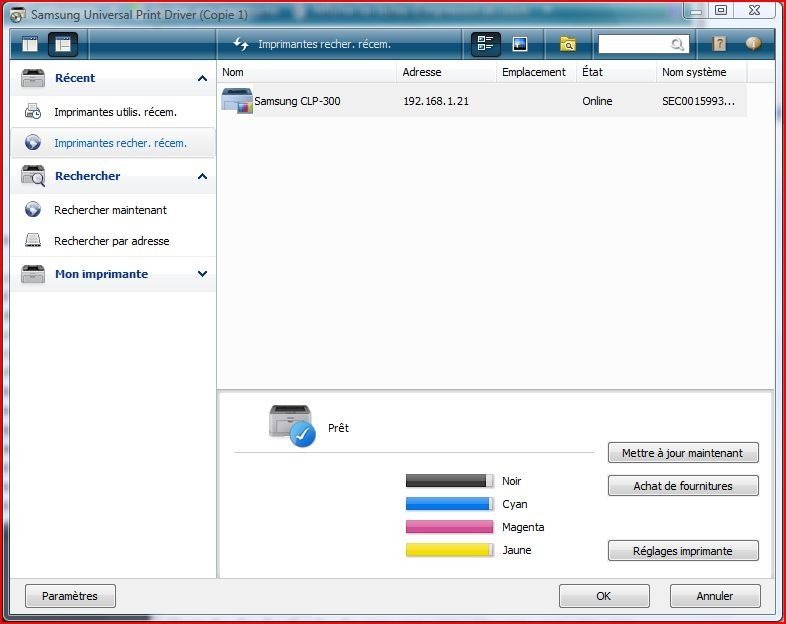
Task: Click the Imprimantes recher. récem. toolbar title
Action: tap(324, 44)
